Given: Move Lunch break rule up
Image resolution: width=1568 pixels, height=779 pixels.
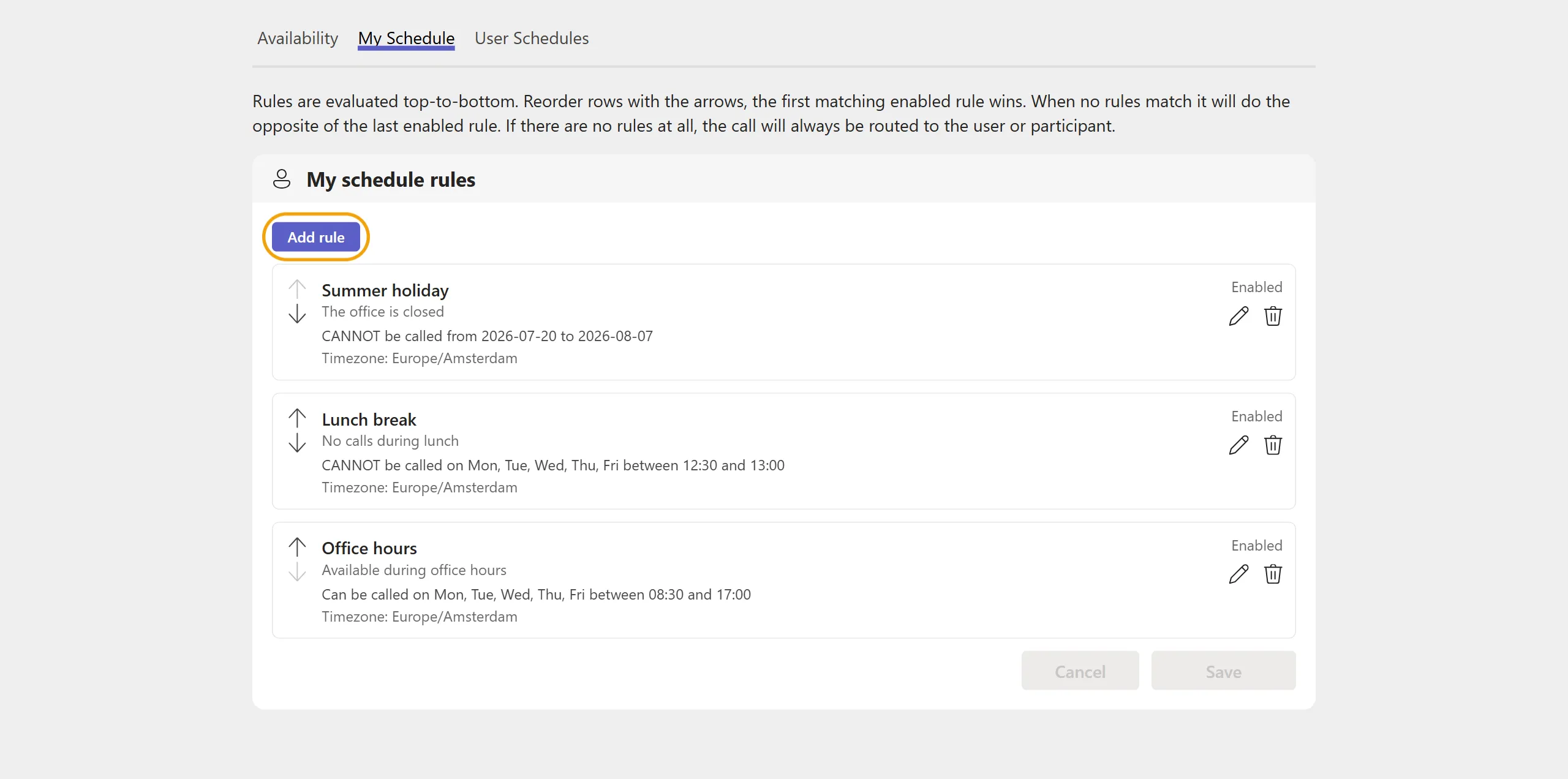Looking at the screenshot, I should [x=297, y=418].
